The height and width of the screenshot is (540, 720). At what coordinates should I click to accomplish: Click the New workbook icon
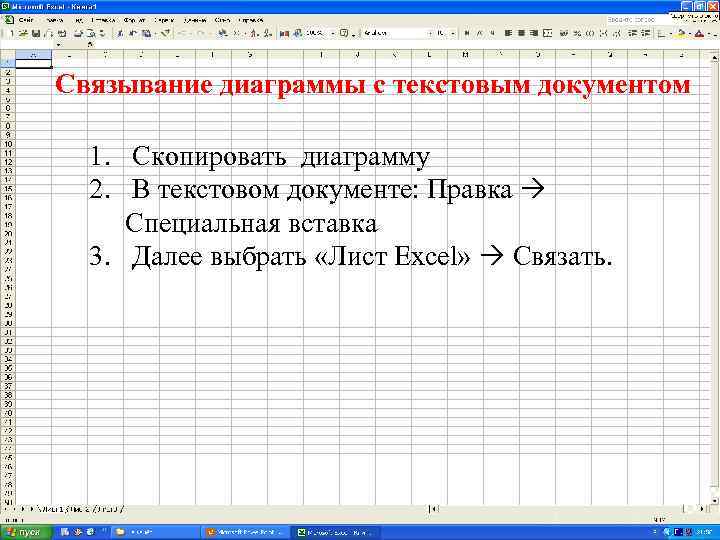tap(12, 33)
